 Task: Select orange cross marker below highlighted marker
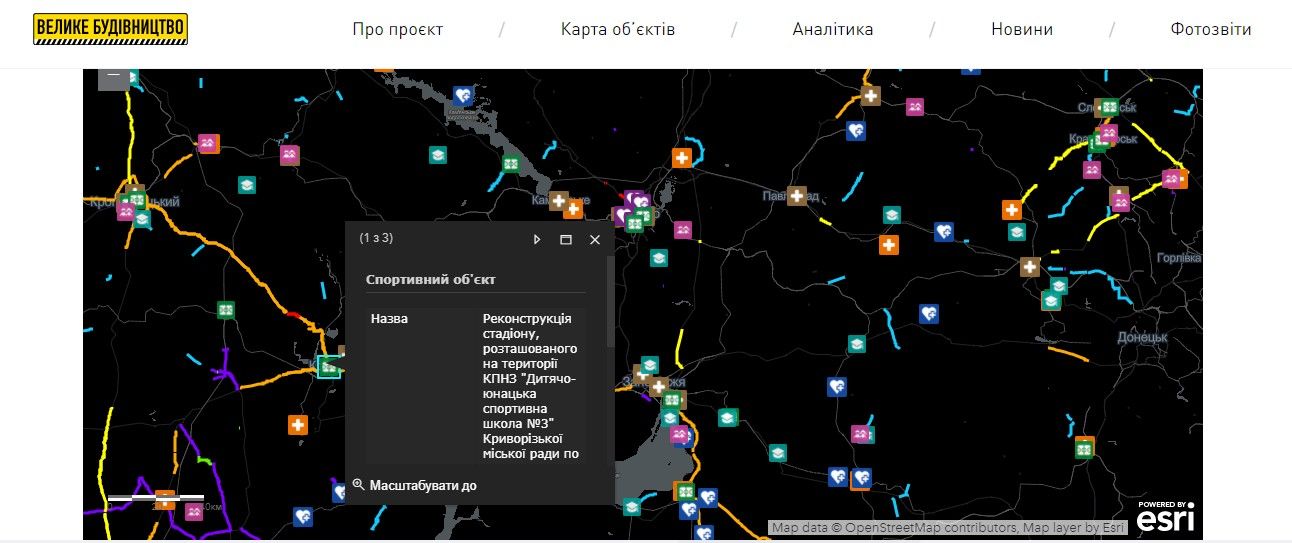pos(297,425)
